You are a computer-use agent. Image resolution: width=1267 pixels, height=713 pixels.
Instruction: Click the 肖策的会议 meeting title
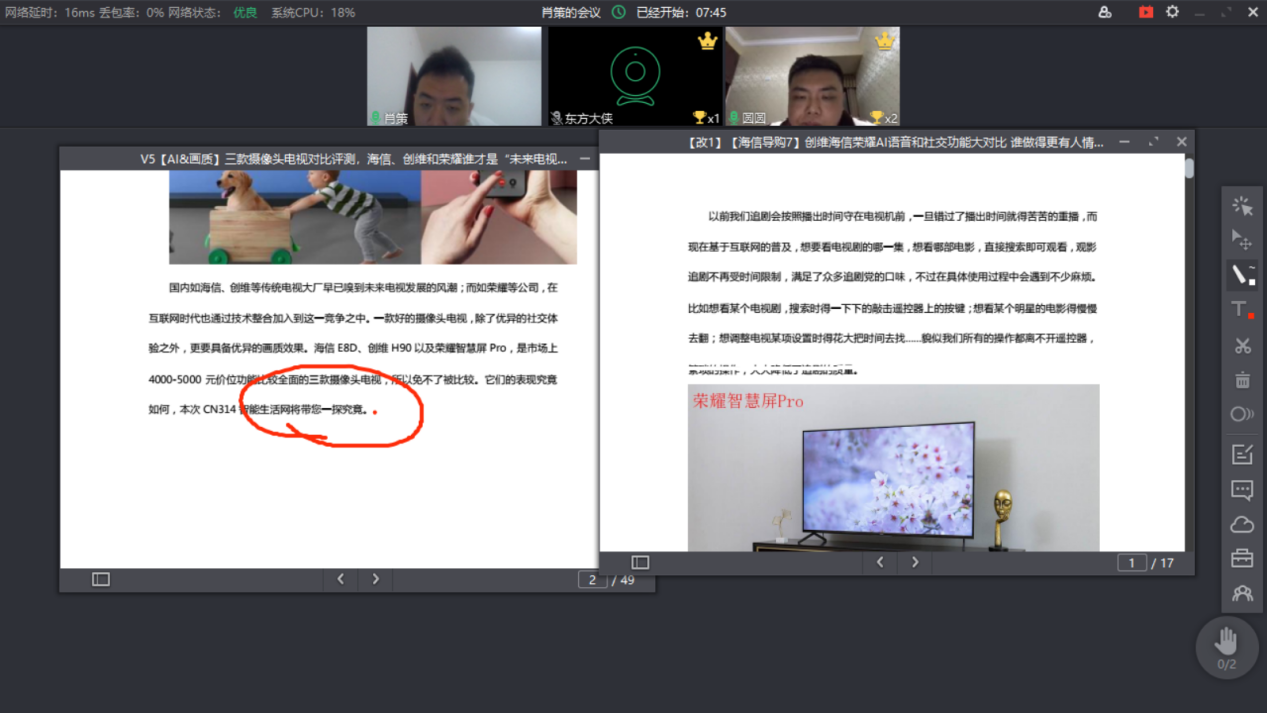pyautogui.click(x=571, y=12)
